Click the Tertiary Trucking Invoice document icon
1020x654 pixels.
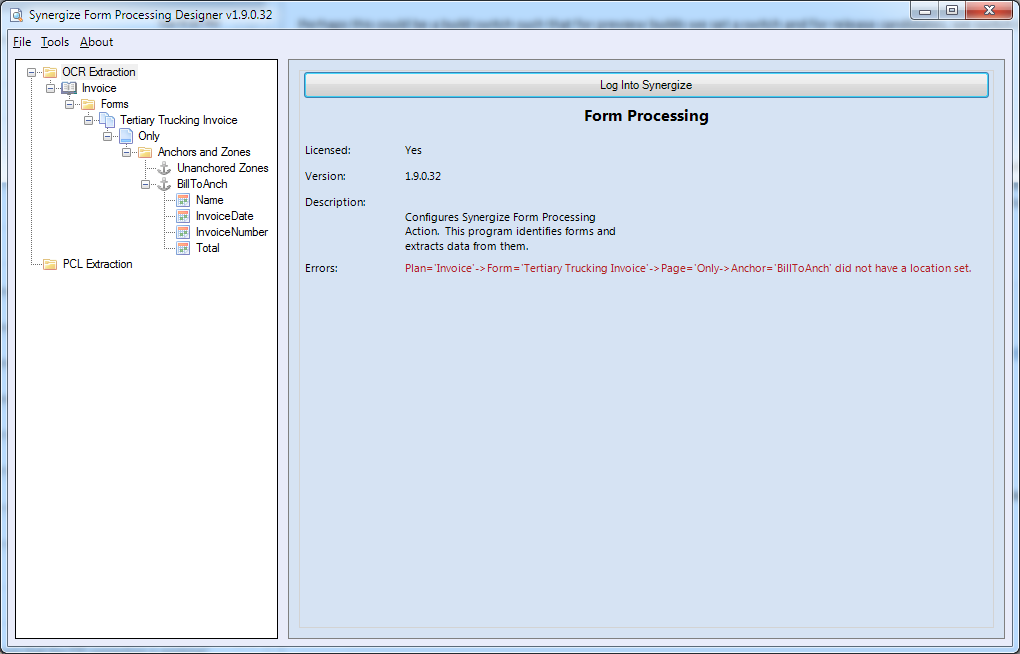click(107, 120)
